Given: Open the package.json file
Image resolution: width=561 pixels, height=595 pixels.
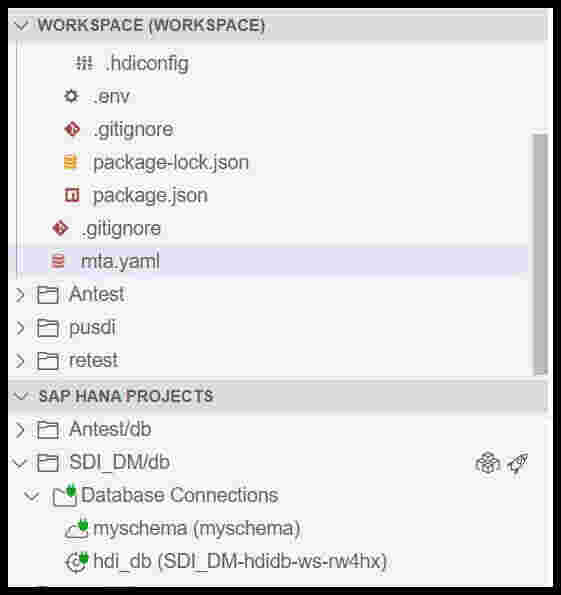Looking at the screenshot, I should (150, 195).
